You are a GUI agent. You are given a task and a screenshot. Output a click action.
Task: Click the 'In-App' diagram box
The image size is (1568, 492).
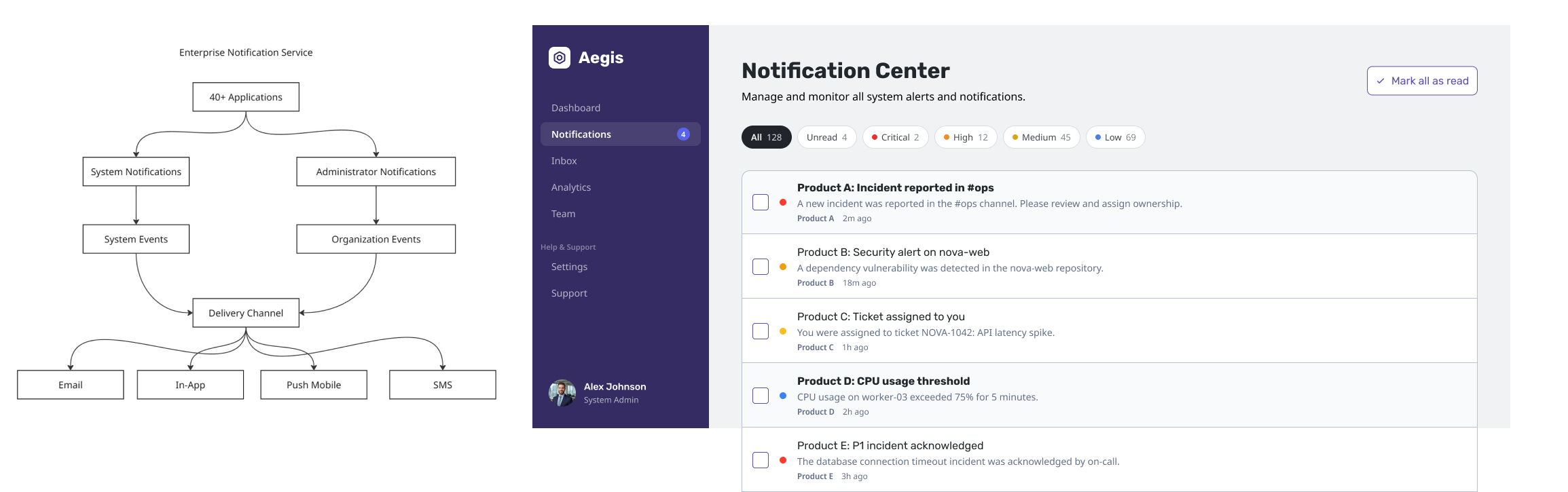190,385
